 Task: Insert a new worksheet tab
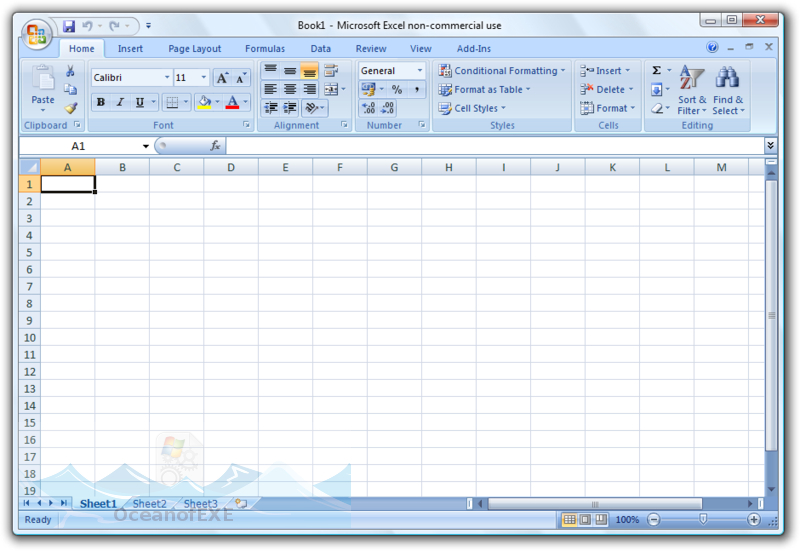pyautogui.click(x=241, y=504)
